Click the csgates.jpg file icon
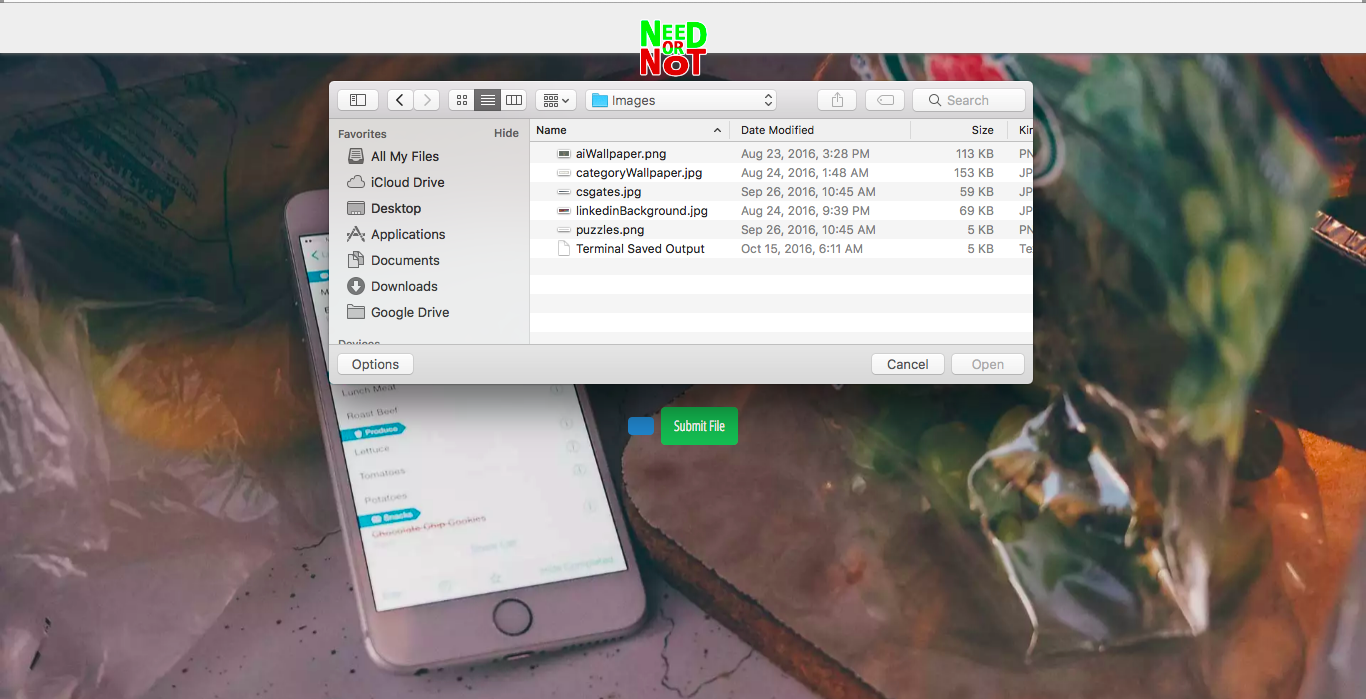This screenshot has width=1366, height=699. tap(564, 192)
